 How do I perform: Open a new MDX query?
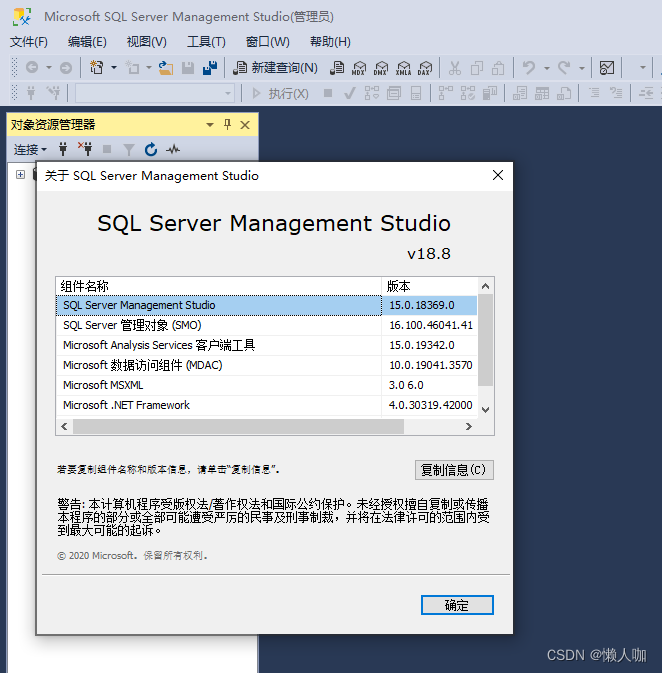pos(359,68)
